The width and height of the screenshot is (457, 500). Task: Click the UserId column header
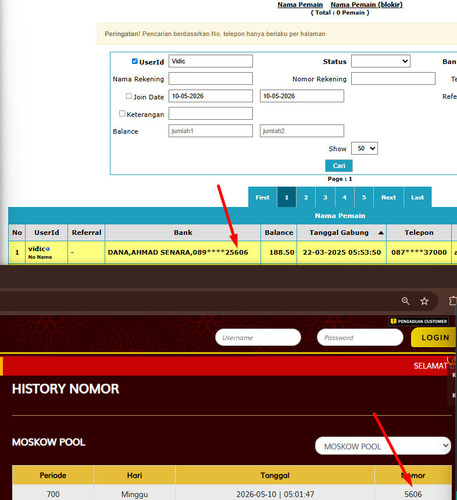tap(46, 233)
